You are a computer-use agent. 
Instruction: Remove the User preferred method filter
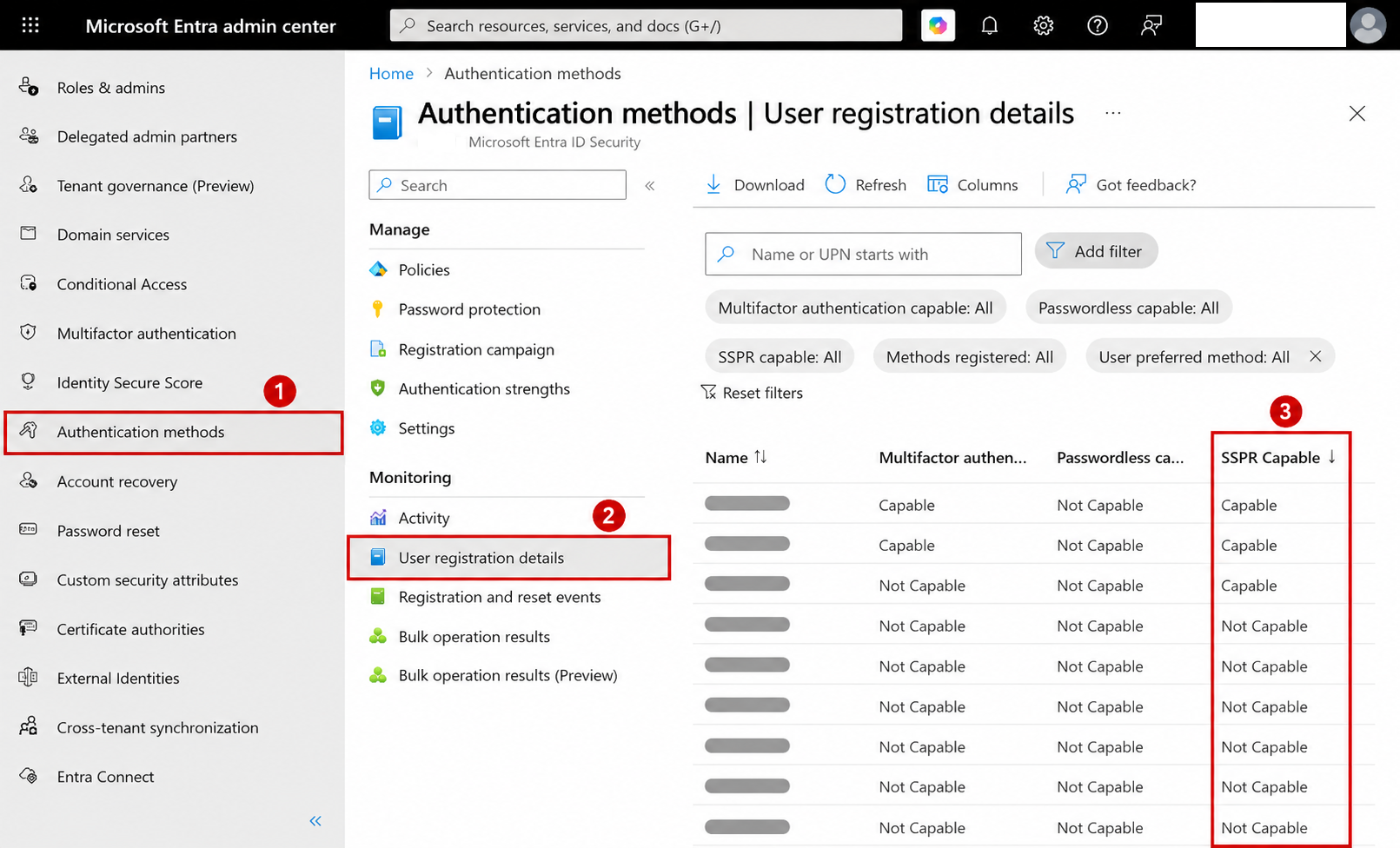(1316, 356)
